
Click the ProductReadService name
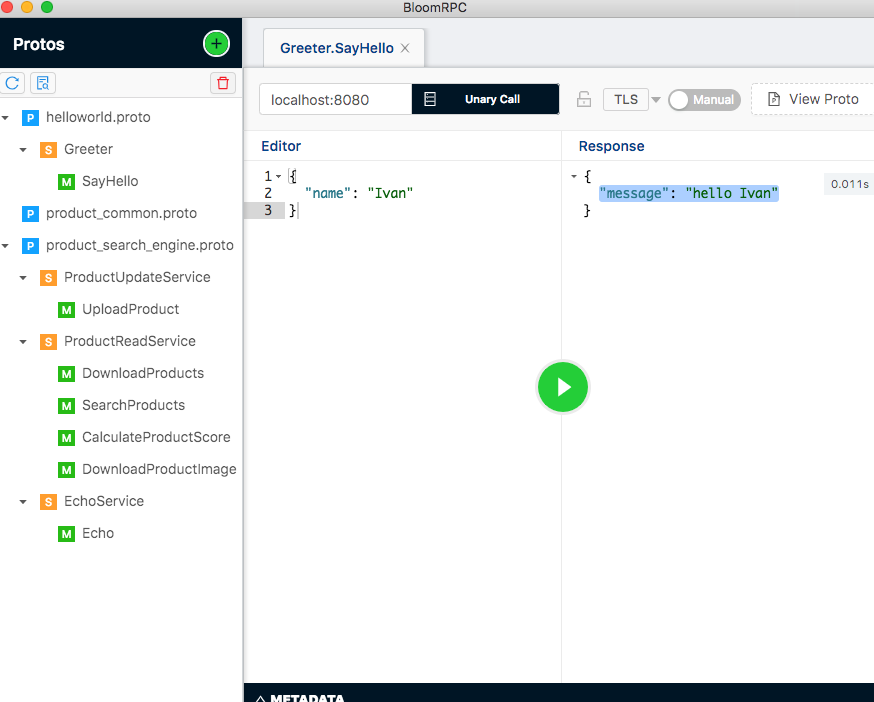tap(130, 341)
